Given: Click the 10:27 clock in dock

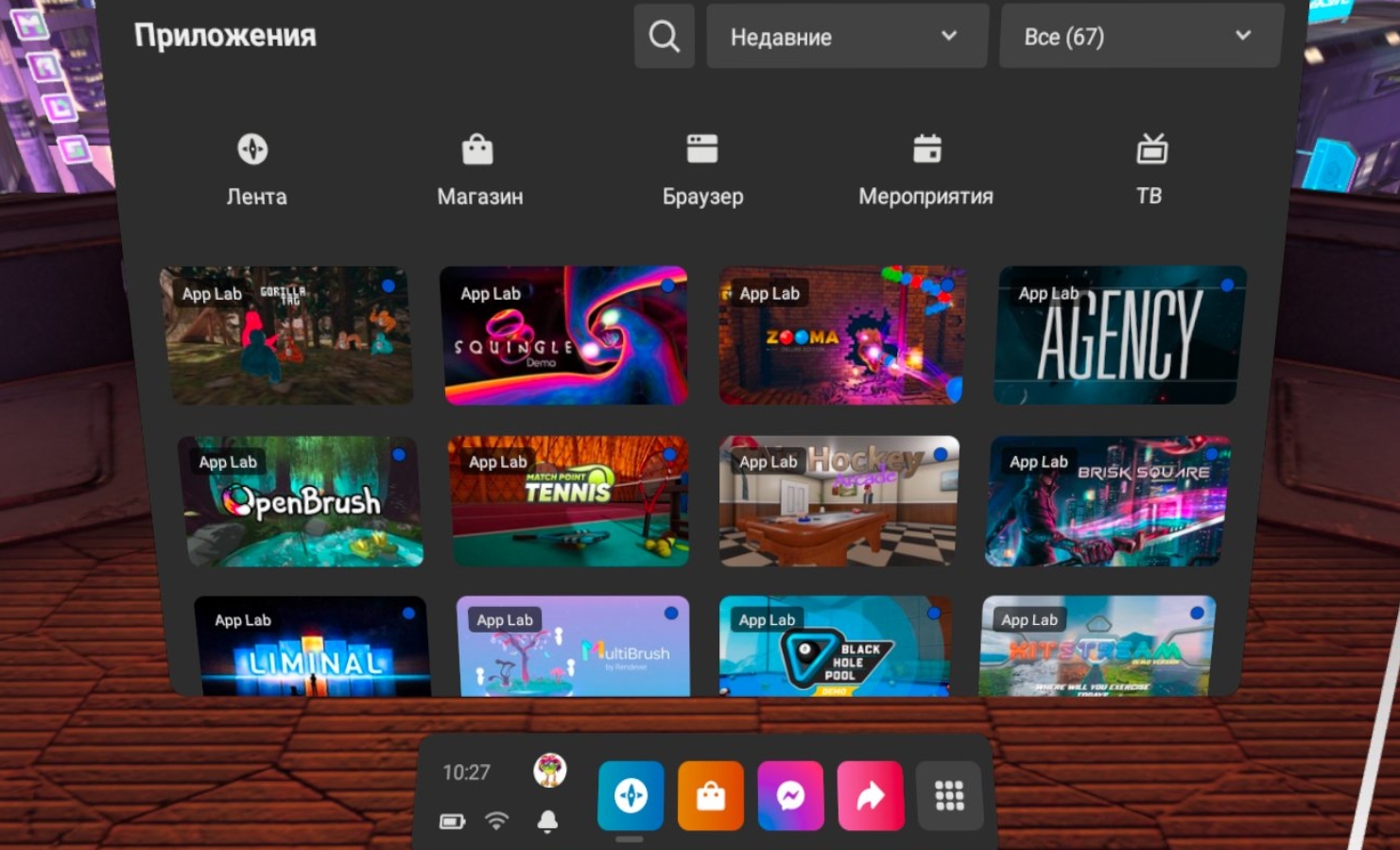Looking at the screenshot, I should (x=466, y=772).
